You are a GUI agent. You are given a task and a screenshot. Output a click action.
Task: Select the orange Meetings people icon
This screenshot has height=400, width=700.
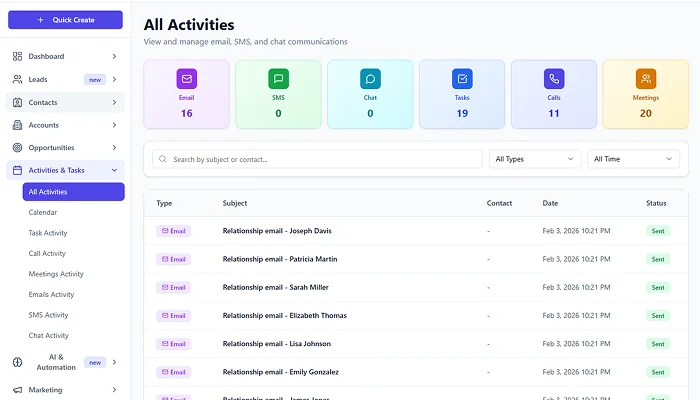click(x=645, y=78)
